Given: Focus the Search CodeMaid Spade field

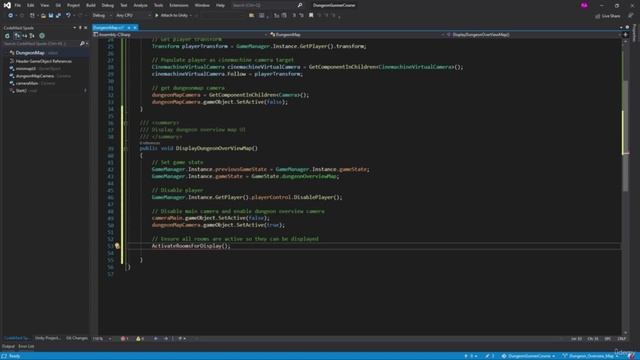Looking at the screenshot, I should click(x=41, y=43).
